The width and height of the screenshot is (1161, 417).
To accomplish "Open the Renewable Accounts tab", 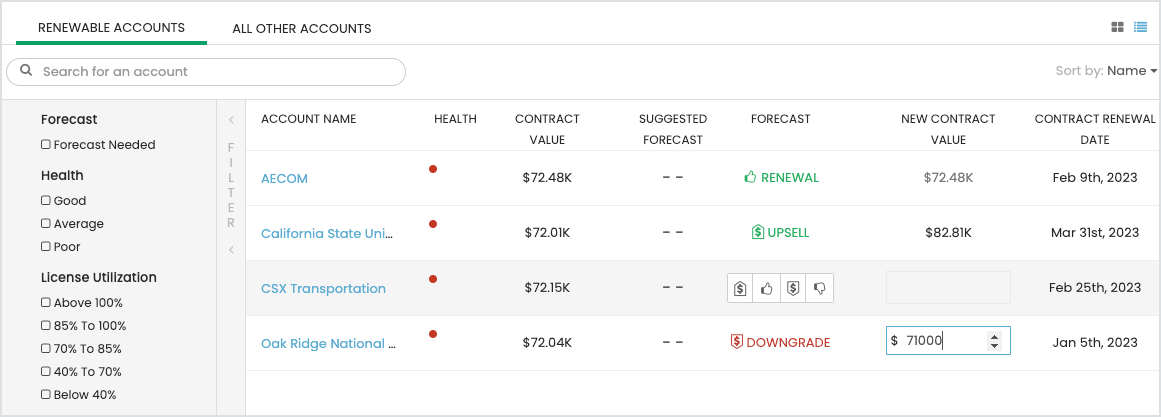I will [x=111, y=28].
